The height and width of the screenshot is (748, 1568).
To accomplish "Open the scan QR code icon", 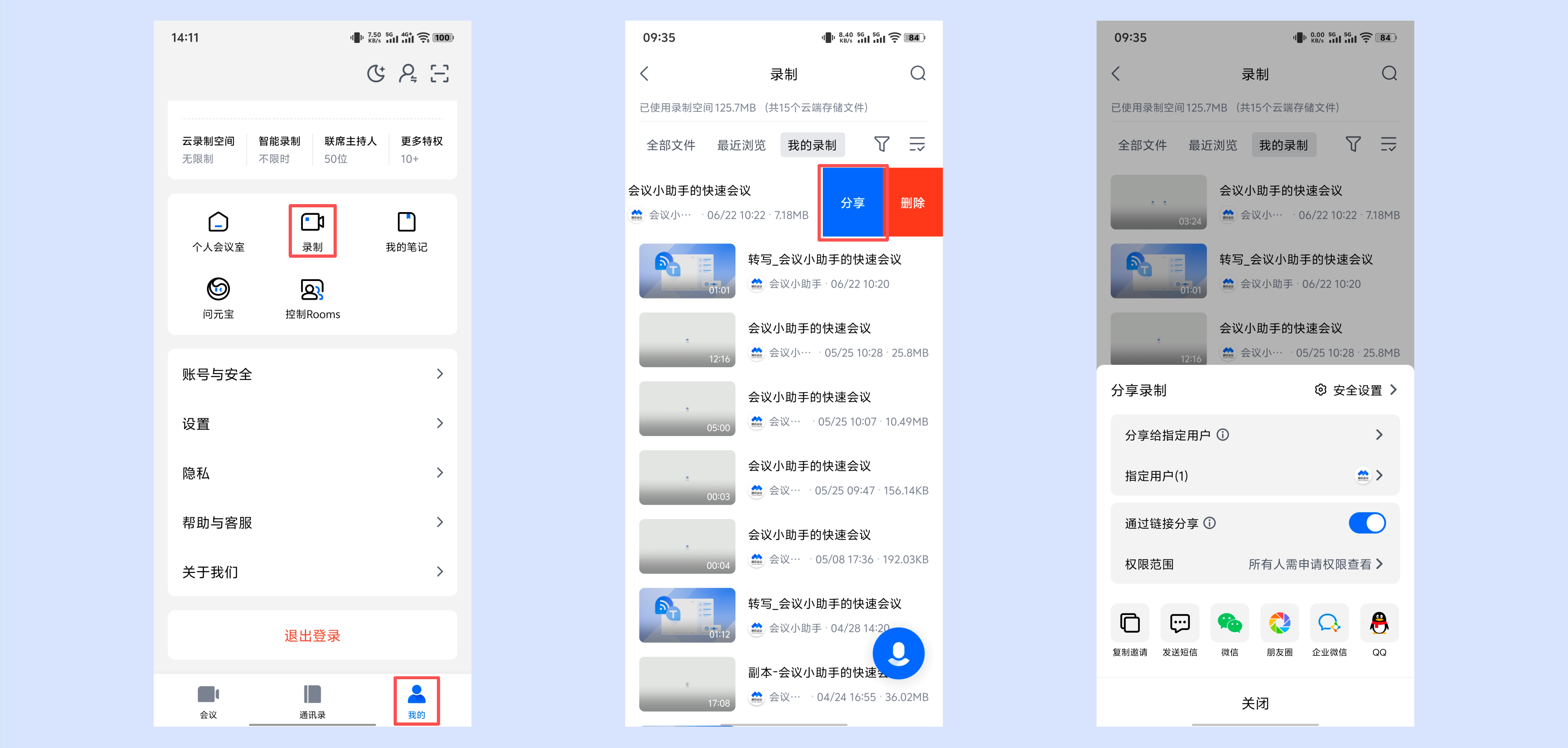I will [439, 74].
